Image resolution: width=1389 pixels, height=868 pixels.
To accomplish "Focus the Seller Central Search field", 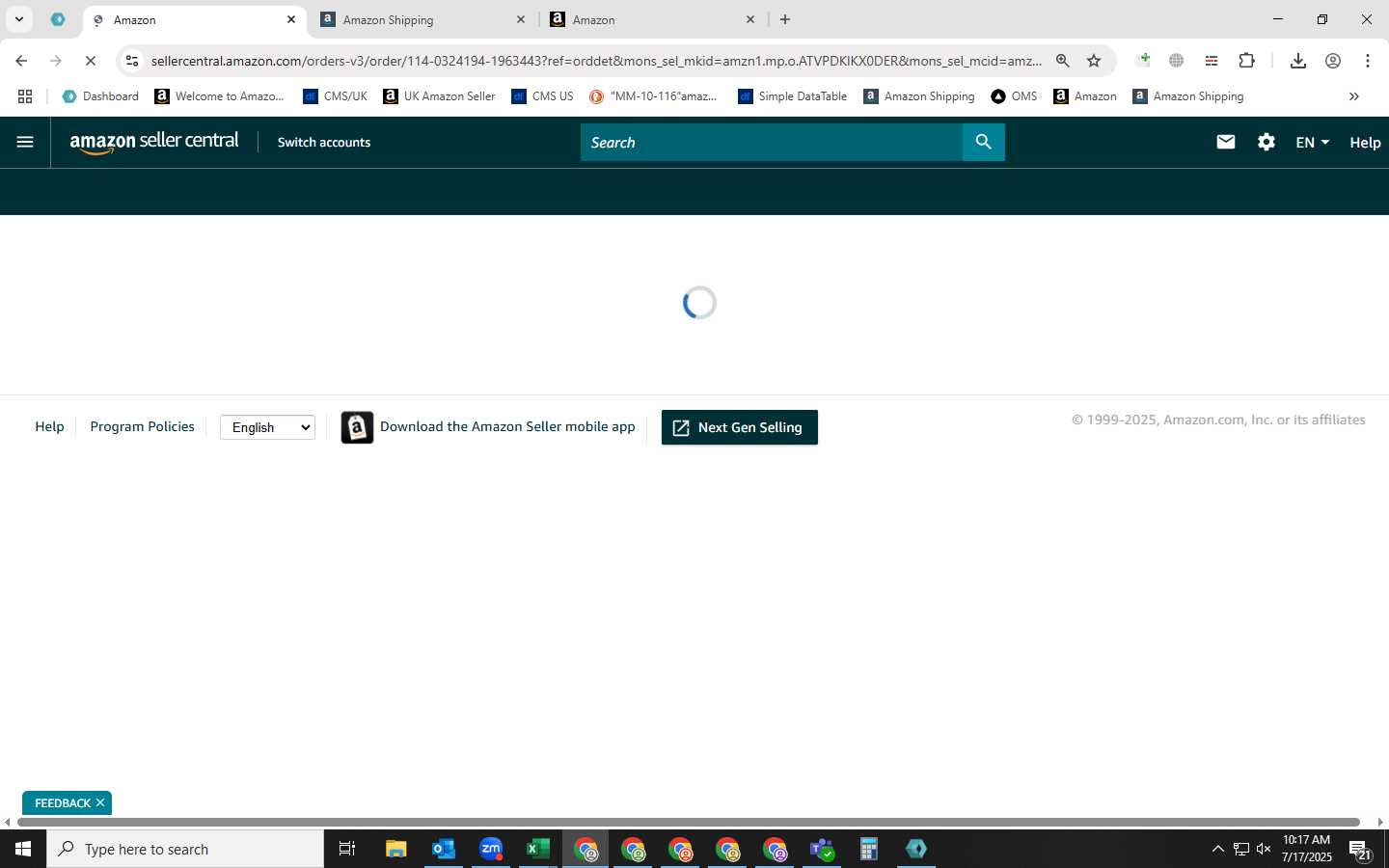I will [772, 142].
